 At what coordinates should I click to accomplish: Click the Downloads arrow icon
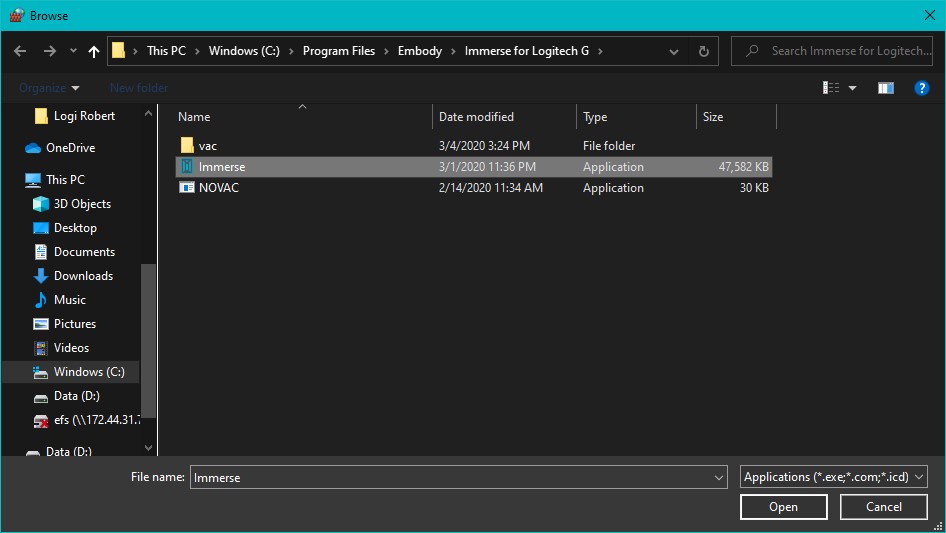(x=40, y=276)
